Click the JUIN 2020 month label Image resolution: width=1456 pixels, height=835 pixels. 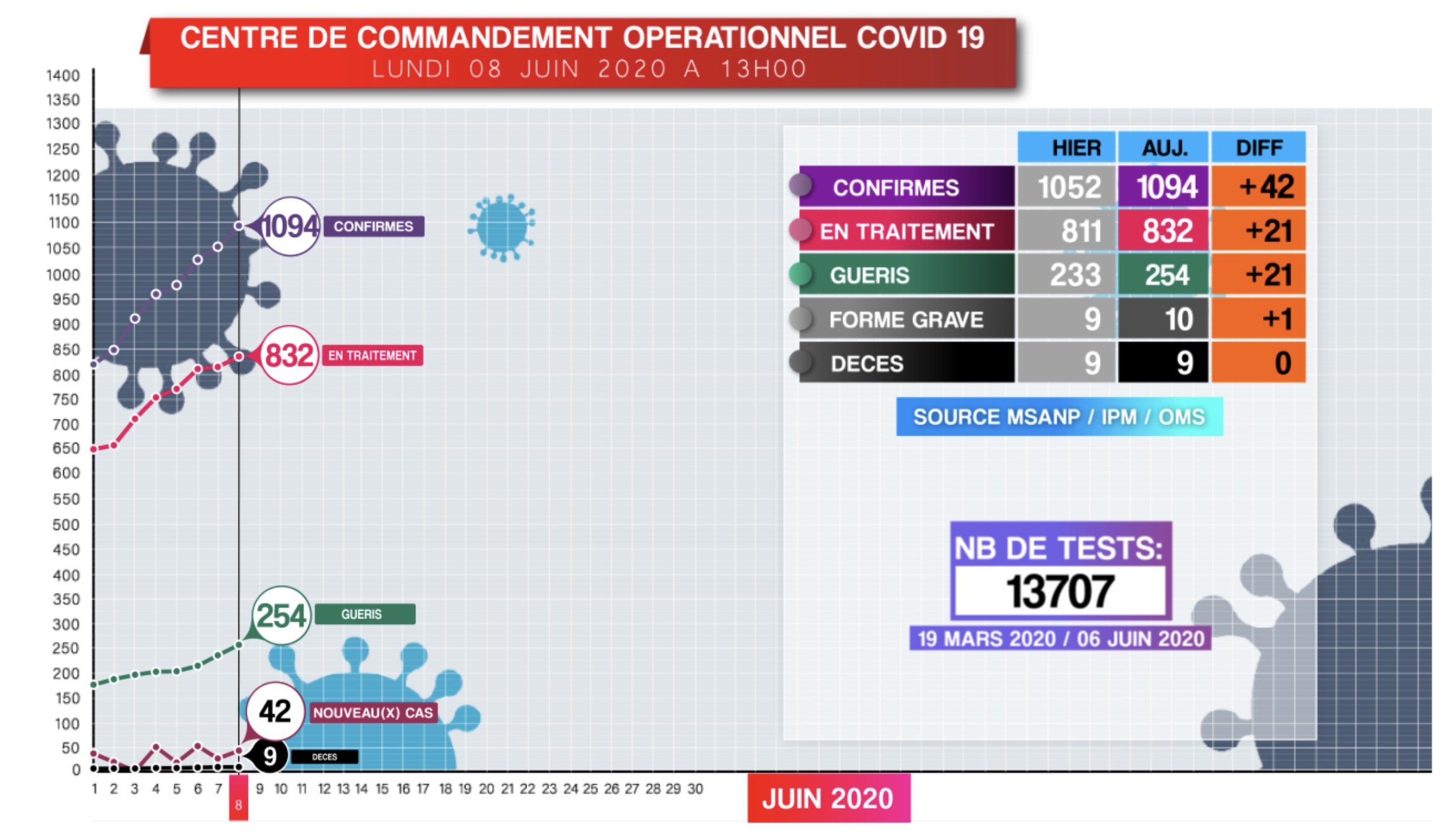pyautogui.click(x=828, y=798)
